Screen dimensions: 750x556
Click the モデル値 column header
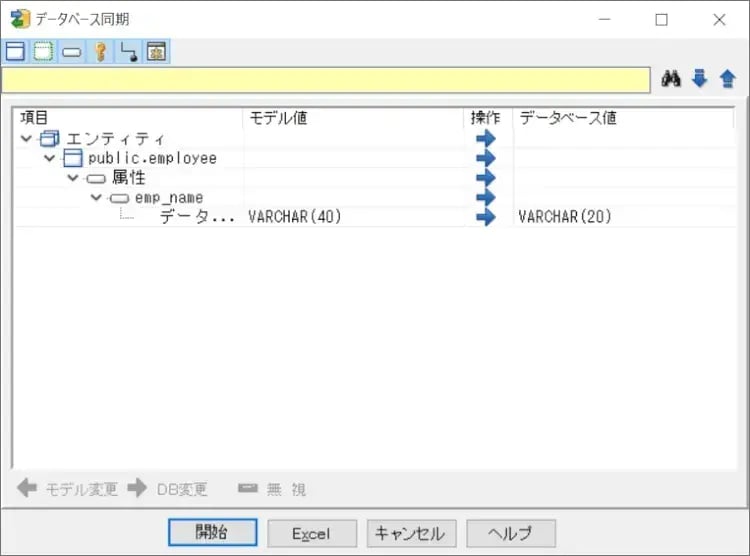coord(352,118)
